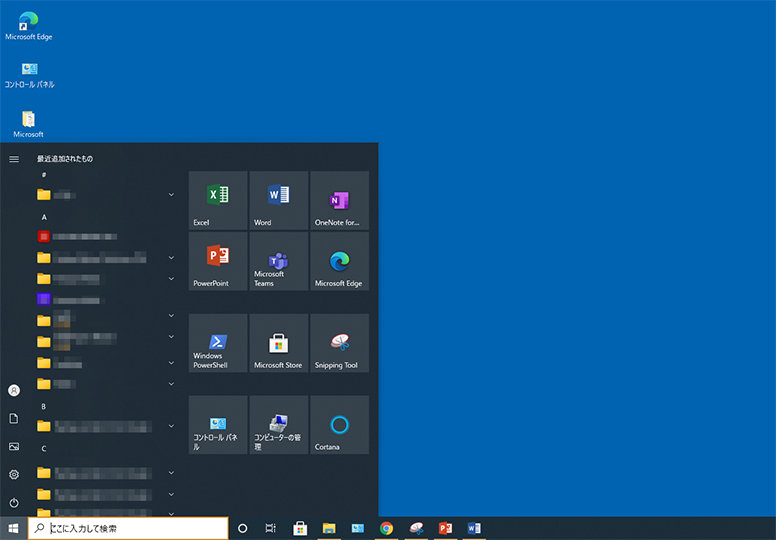Open Documents from the Start sidebar
This screenshot has width=776, height=540.
pyautogui.click(x=14, y=419)
